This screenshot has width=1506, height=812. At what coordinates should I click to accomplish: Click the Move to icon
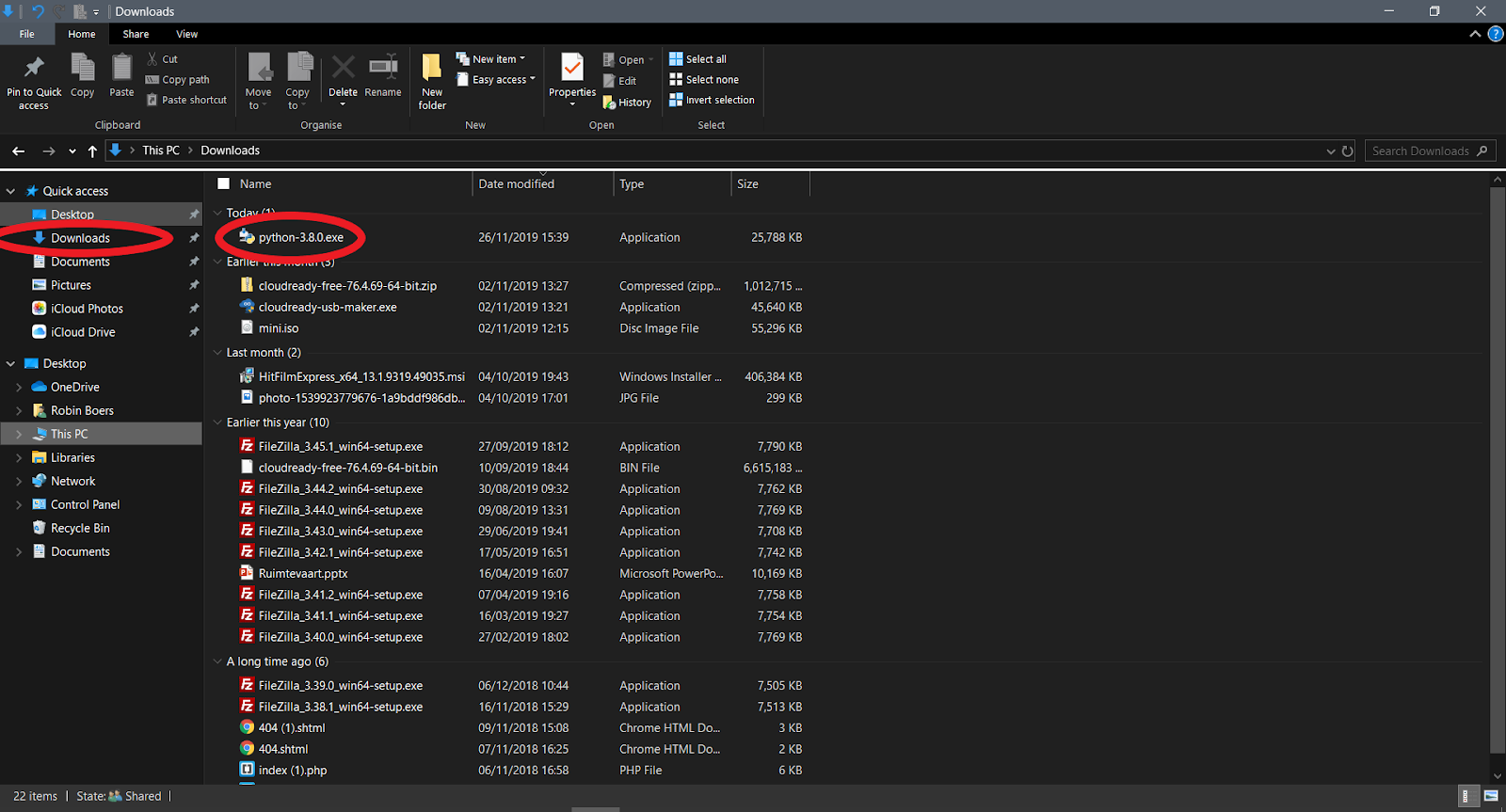pos(259,68)
